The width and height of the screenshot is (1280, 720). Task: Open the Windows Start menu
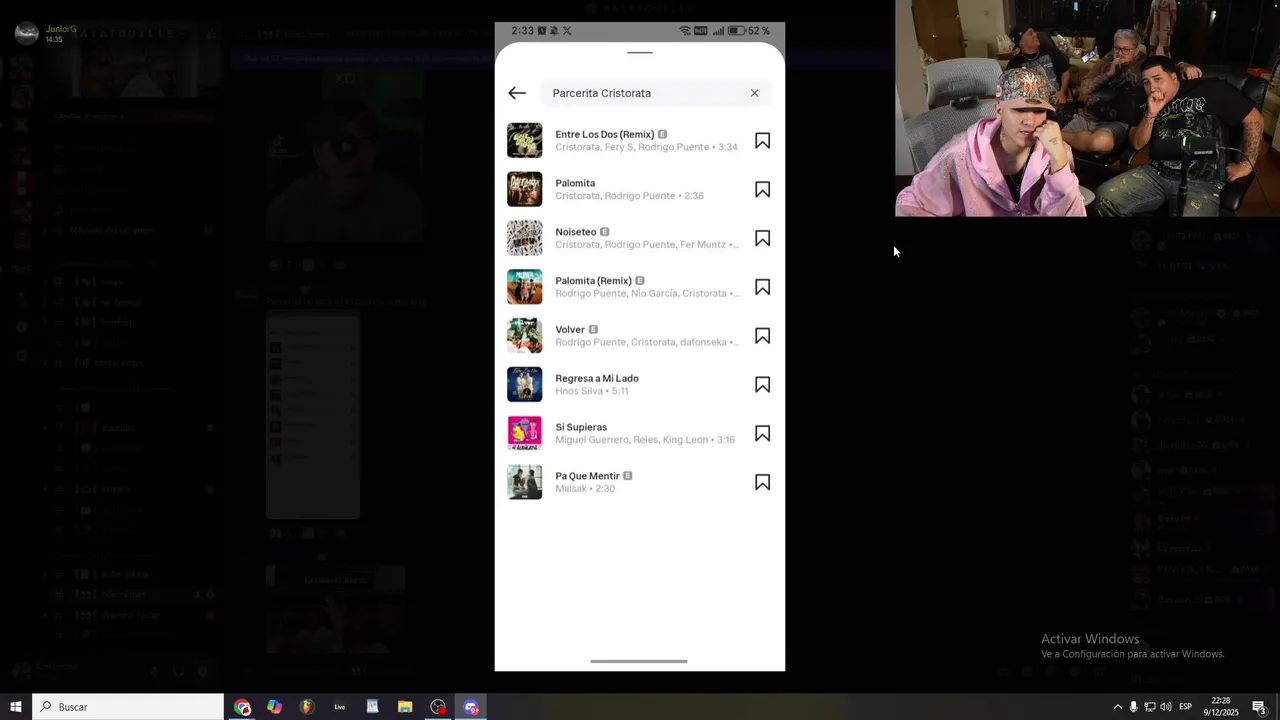coord(16,707)
